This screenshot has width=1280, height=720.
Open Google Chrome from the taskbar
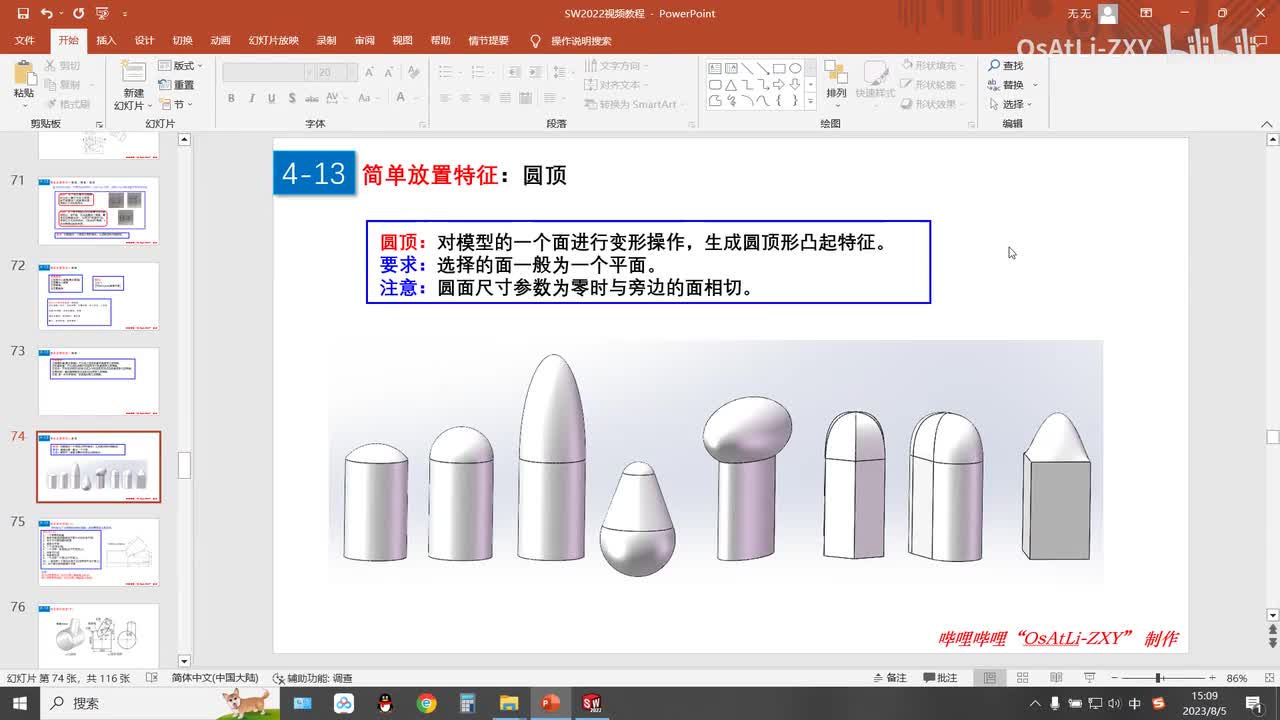(x=426, y=703)
